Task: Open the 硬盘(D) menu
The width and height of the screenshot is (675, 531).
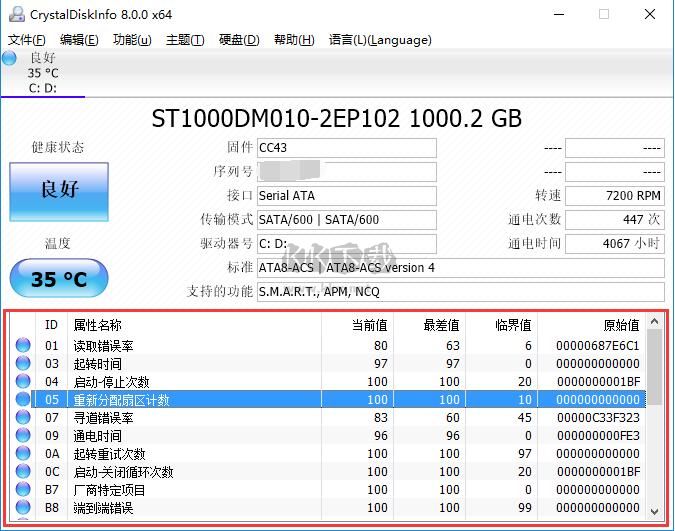Action: 239,40
